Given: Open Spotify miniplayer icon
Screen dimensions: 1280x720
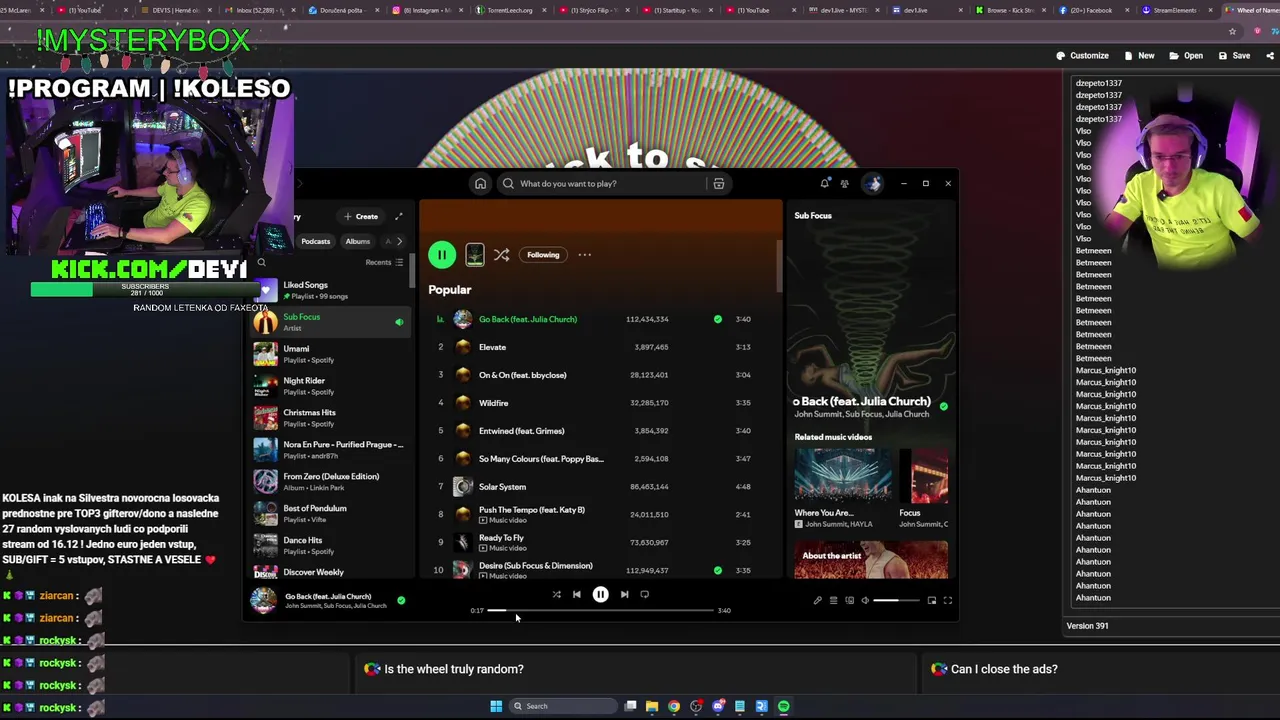Looking at the screenshot, I should tap(931, 601).
